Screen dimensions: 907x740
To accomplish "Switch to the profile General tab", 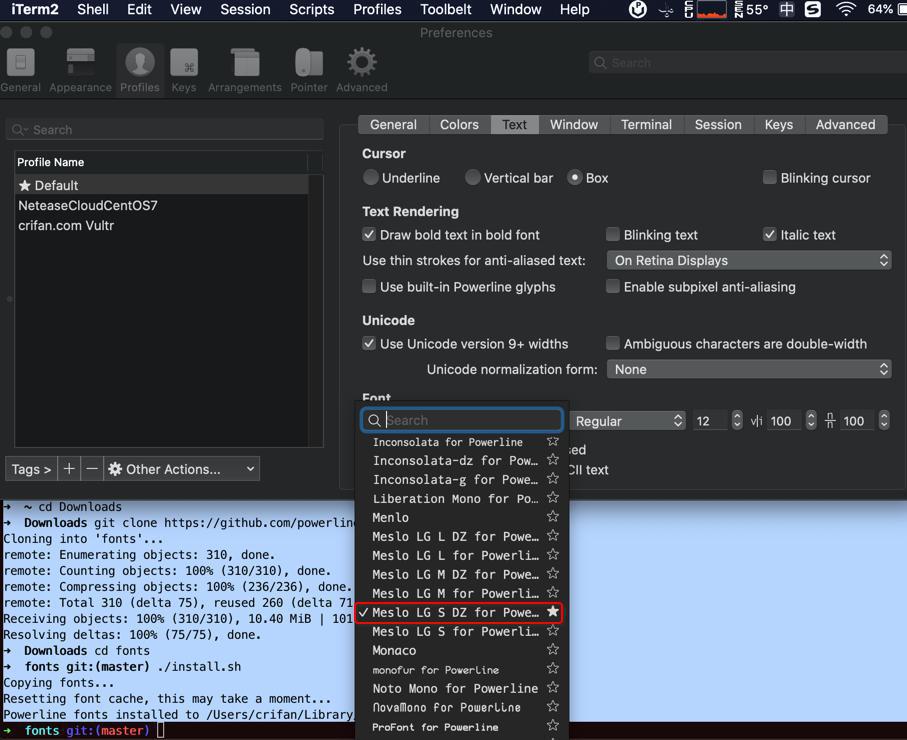I will [393, 124].
